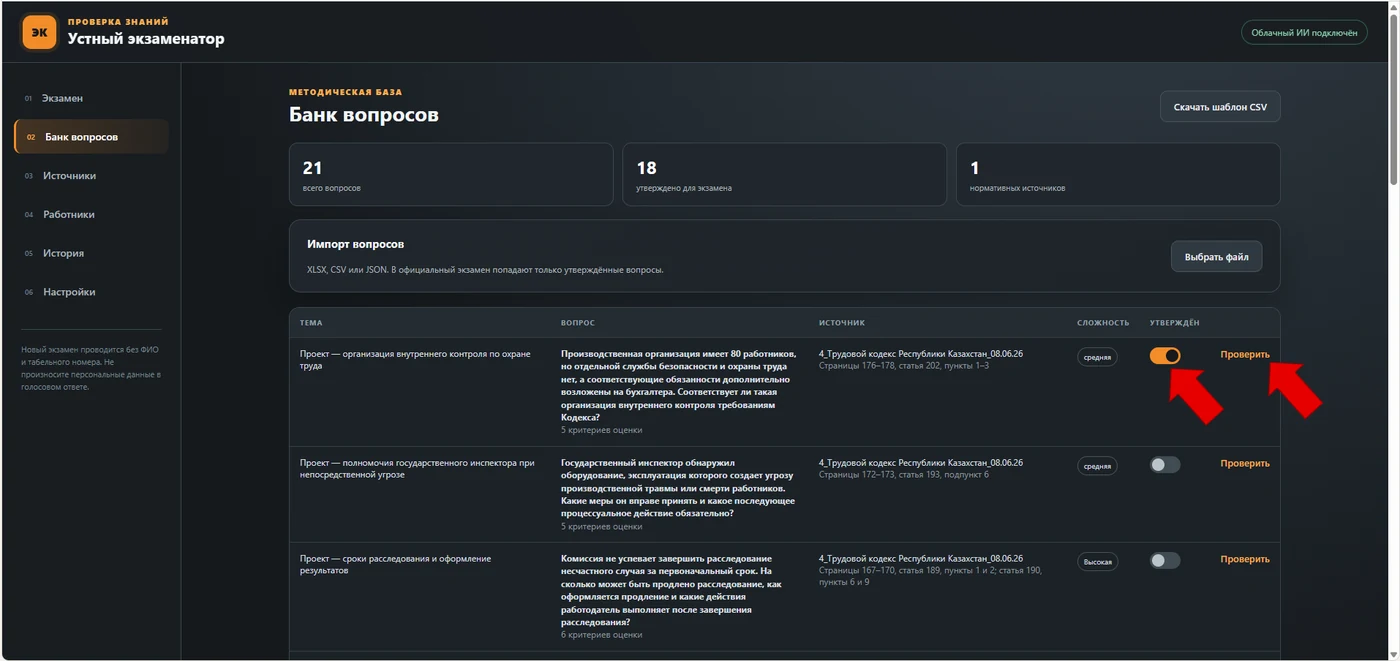Click the УТВЕРЖДЁН column header
Screen dimensions: 1400x661
(x=1175, y=323)
